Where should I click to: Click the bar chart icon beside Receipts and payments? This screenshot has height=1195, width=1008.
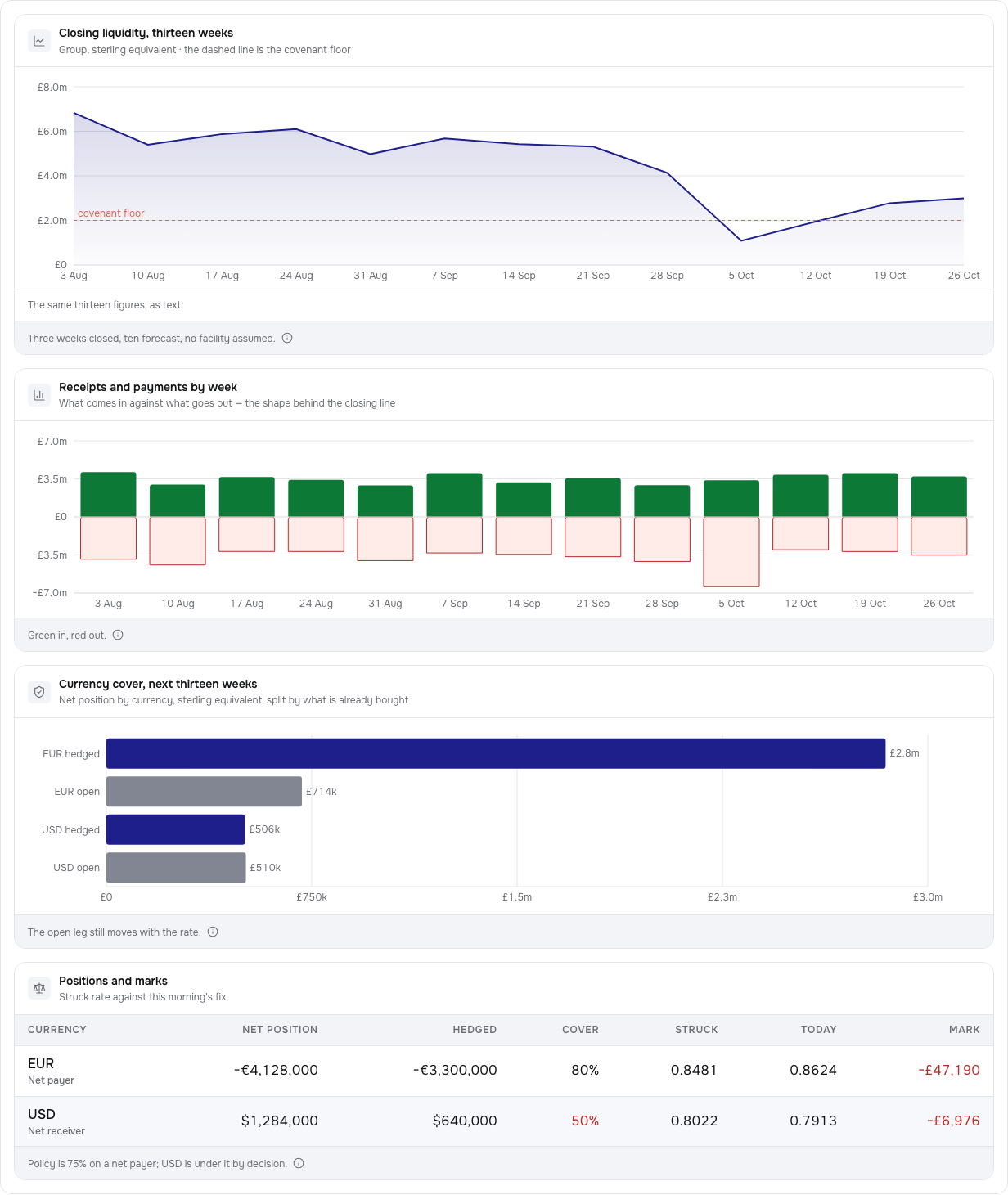(x=39, y=395)
